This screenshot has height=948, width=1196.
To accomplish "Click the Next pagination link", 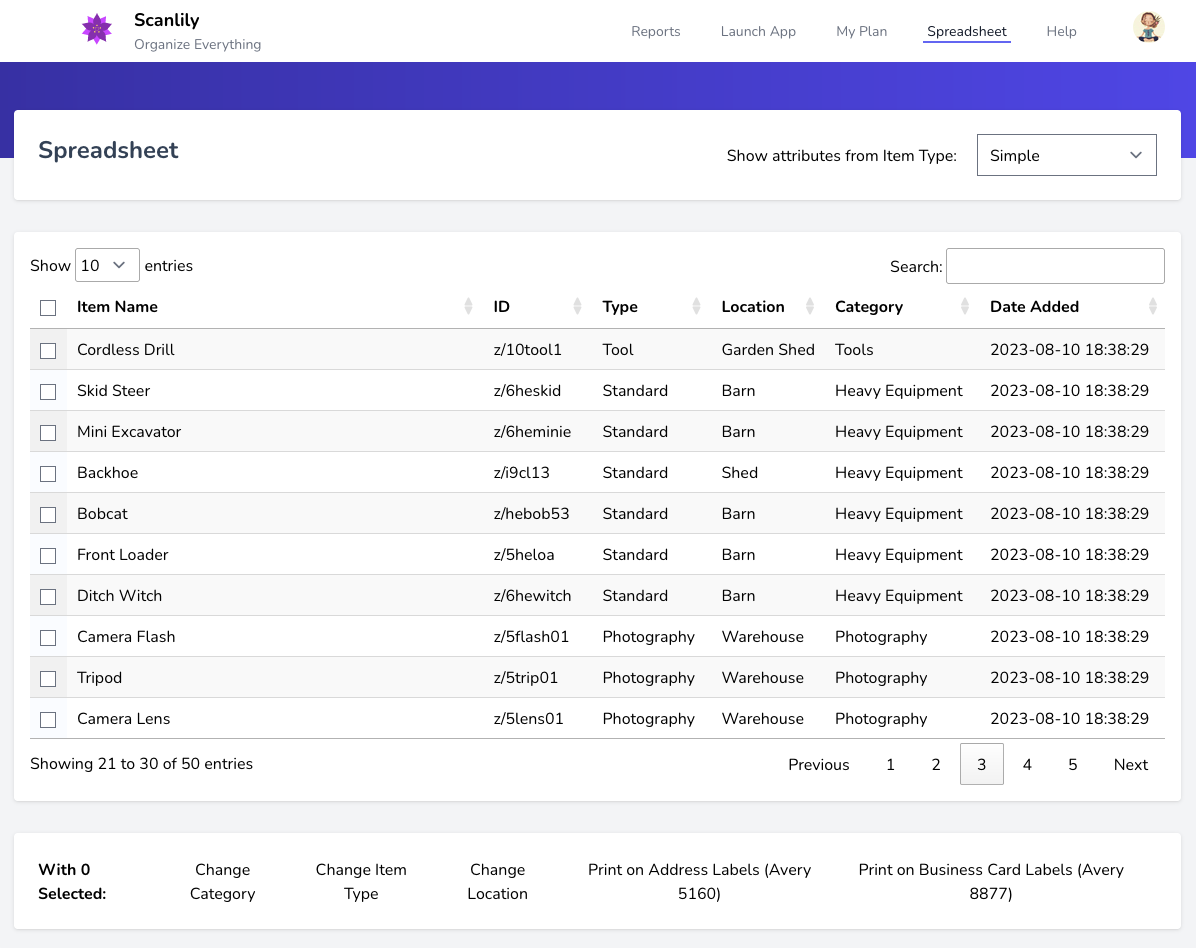I will tap(1130, 764).
